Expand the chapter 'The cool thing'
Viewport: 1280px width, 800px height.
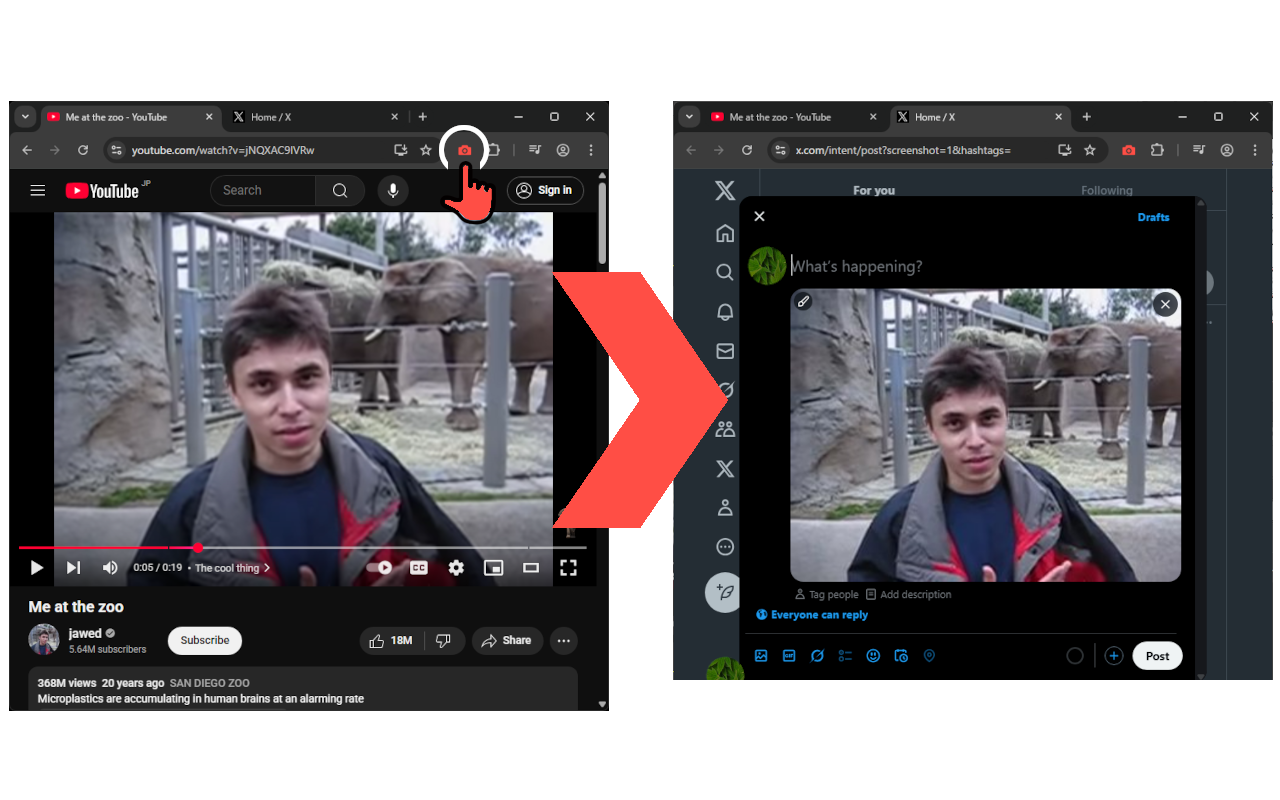[232, 568]
